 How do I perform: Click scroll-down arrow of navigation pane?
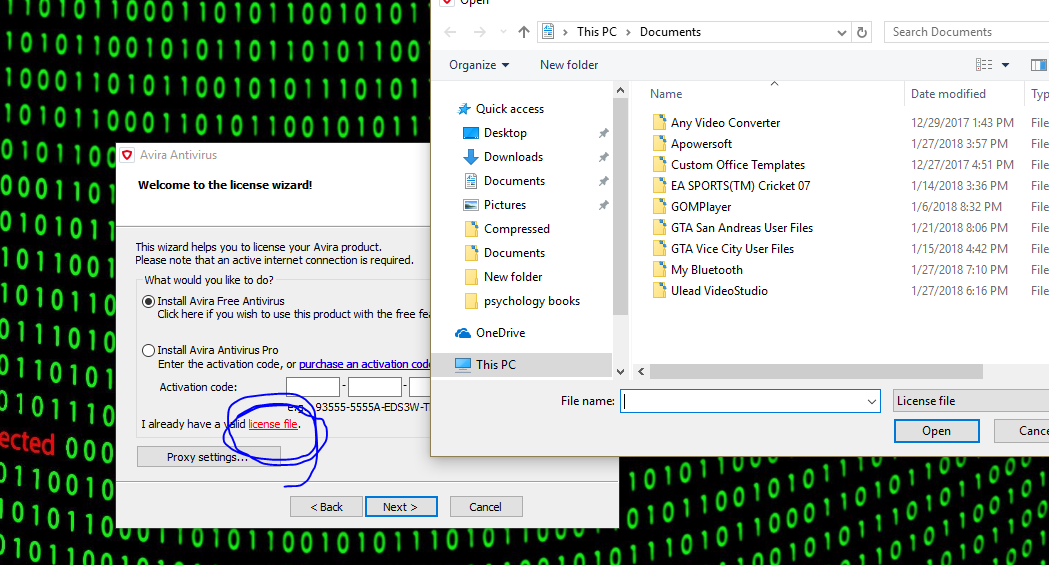(x=621, y=371)
